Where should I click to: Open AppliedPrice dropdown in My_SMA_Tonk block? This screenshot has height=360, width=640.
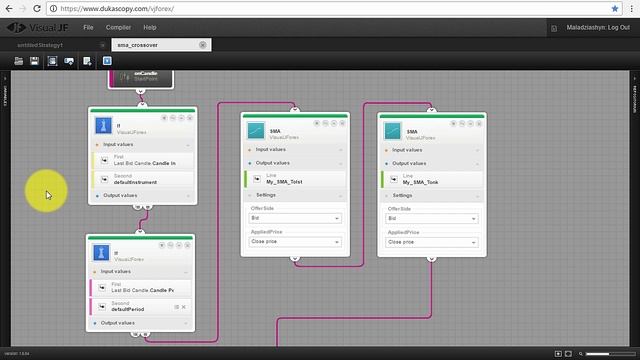pyautogui.click(x=432, y=242)
